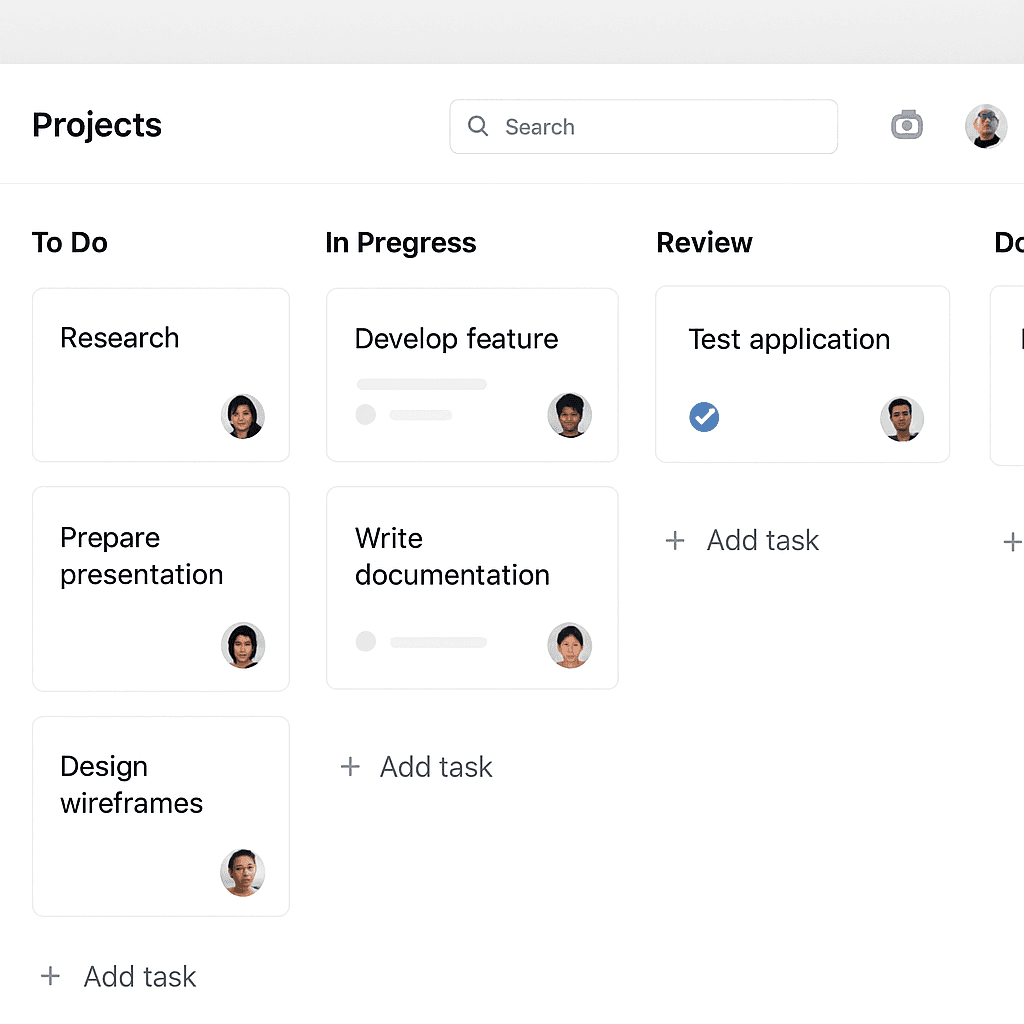The height and width of the screenshot is (1024, 1024).
Task: Open the user profile avatar in the header
Action: (x=985, y=126)
